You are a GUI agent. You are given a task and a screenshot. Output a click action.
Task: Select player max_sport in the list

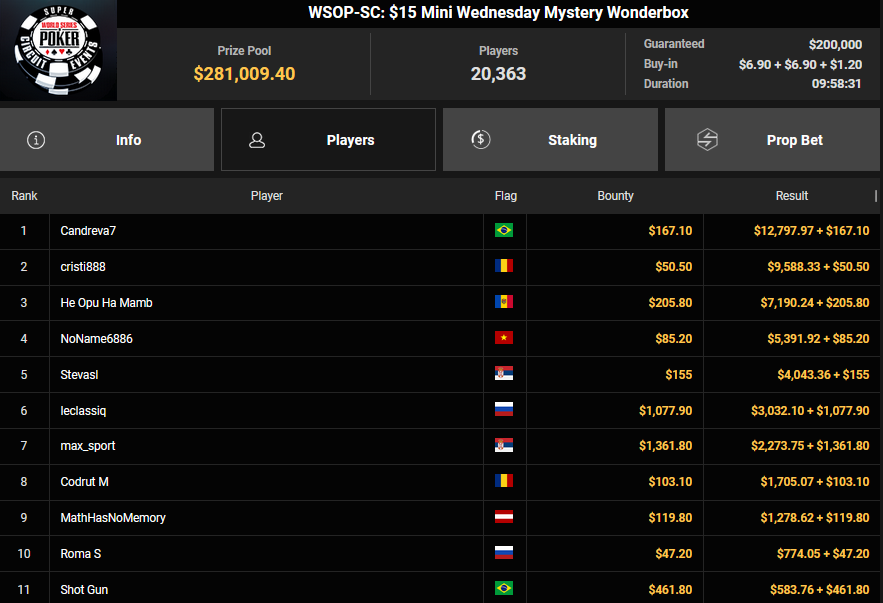pyautogui.click(x=88, y=446)
